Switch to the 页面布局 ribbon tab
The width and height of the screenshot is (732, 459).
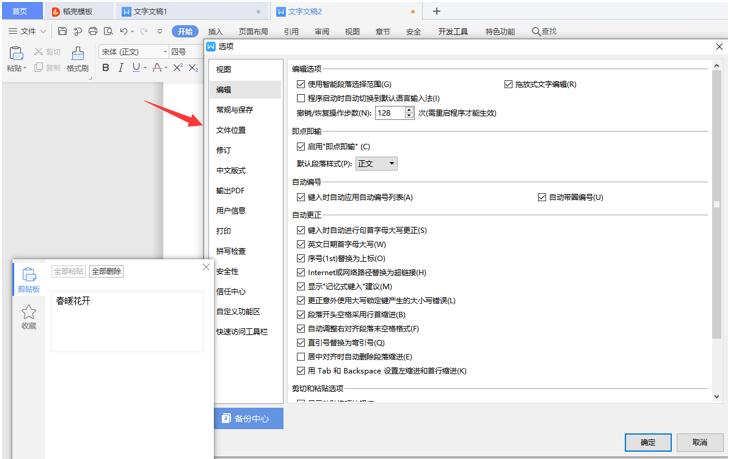pos(253,31)
